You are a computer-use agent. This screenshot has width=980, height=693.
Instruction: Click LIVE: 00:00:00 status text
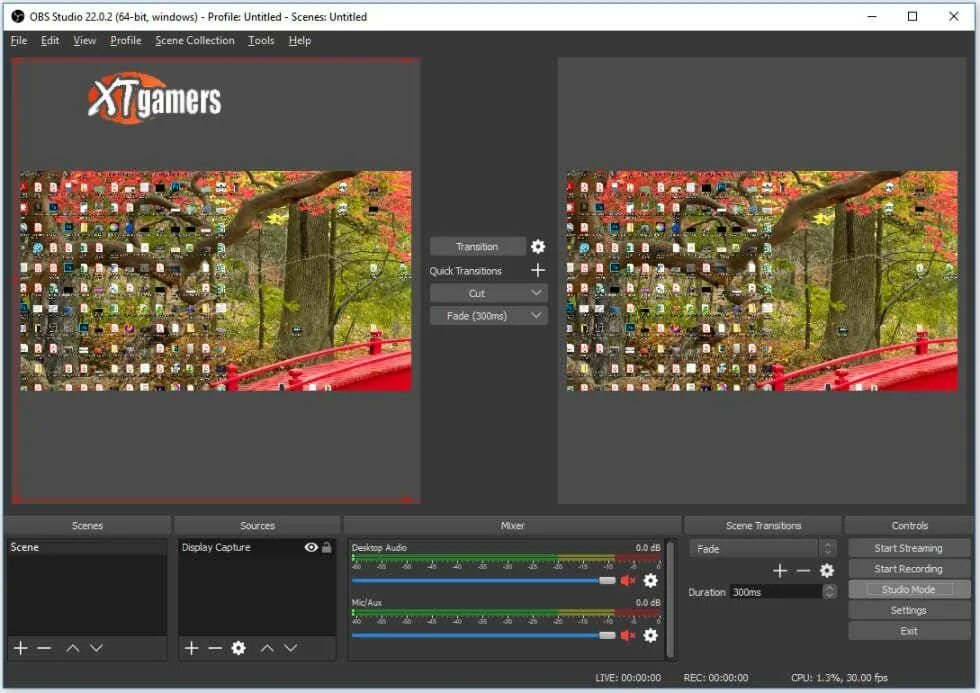pyautogui.click(x=628, y=677)
